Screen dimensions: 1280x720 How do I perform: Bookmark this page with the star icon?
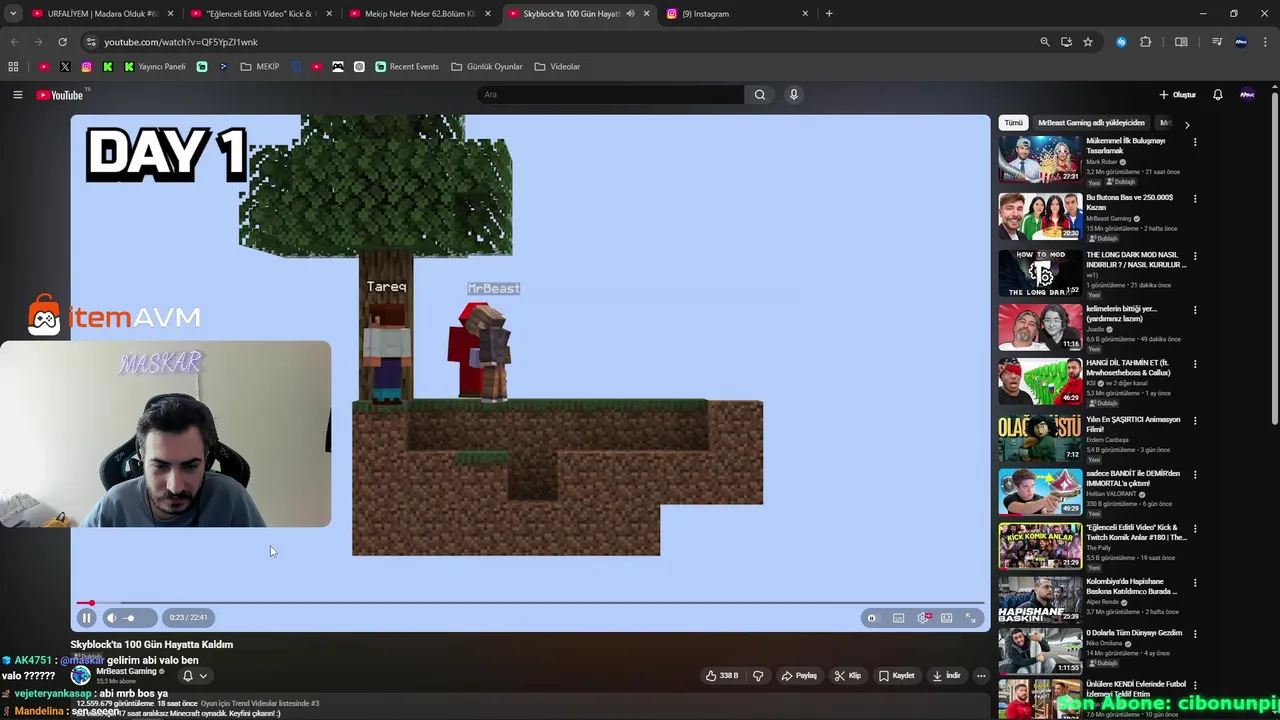pyautogui.click(x=1088, y=42)
